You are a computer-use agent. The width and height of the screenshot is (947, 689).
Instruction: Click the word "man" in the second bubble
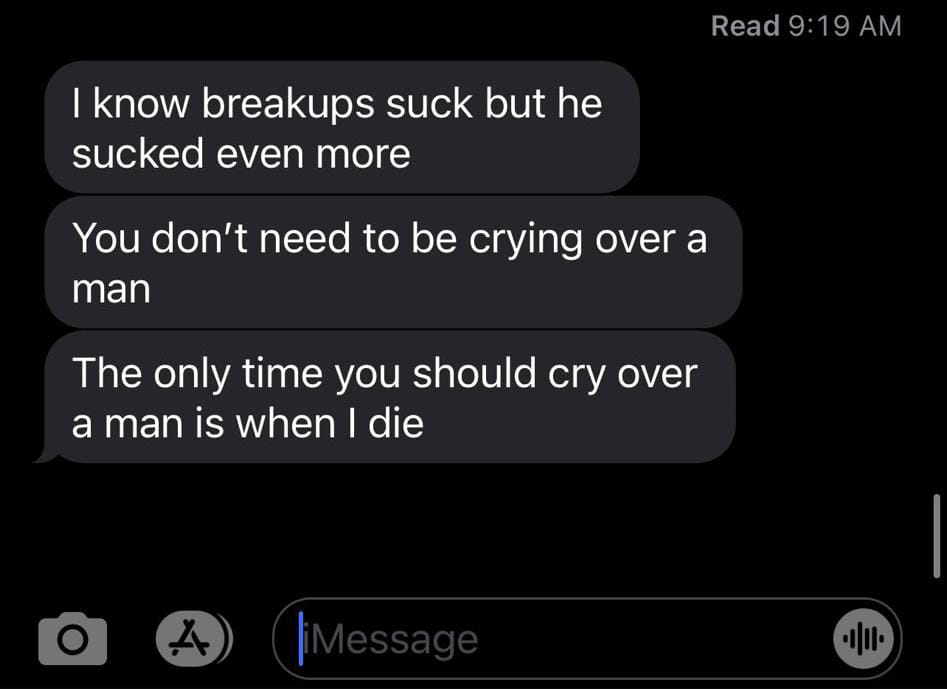(x=111, y=289)
